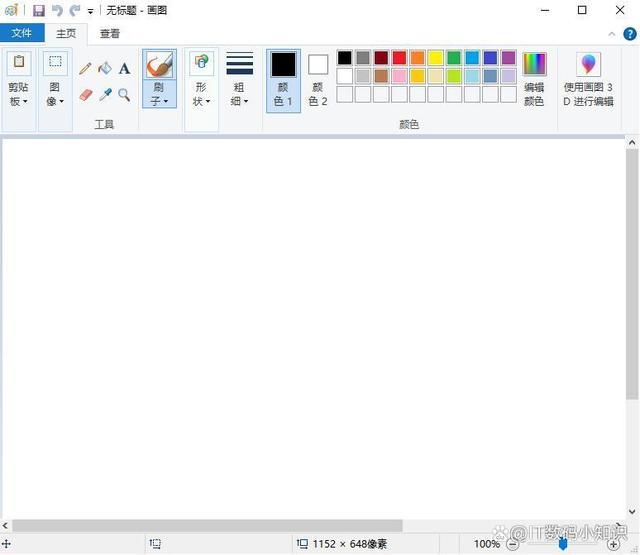640x555 pixels.
Task: Click the Shapes (形状) icon
Action: [201, 62]
